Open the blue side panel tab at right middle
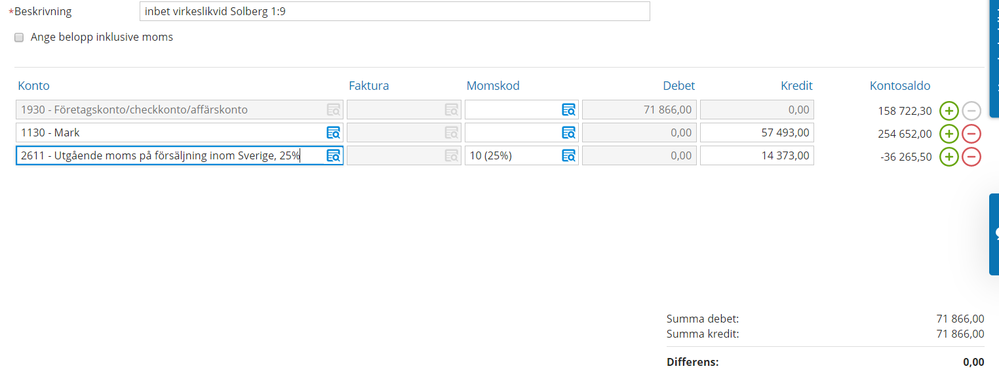The width and height of the screenshot is (999, 381). pos(994,234)
